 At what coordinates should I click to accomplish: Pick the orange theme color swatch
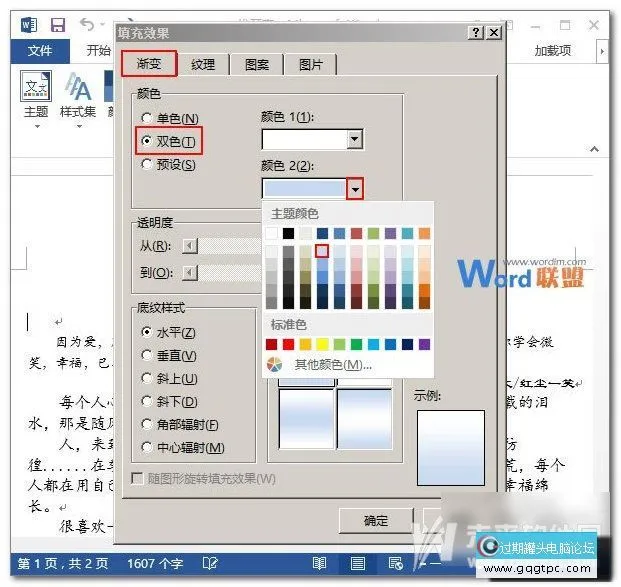[x=424, y=233]
